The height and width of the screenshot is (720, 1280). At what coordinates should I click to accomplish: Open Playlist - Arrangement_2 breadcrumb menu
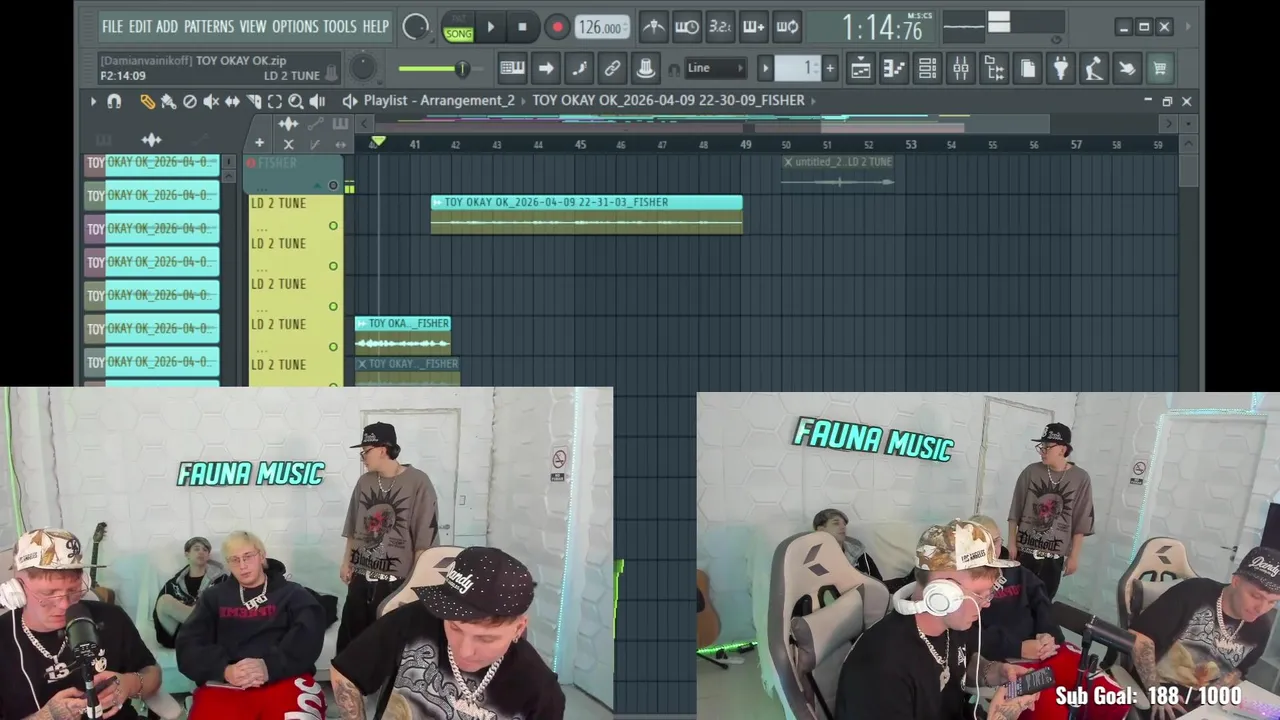[x=439, y=100]
